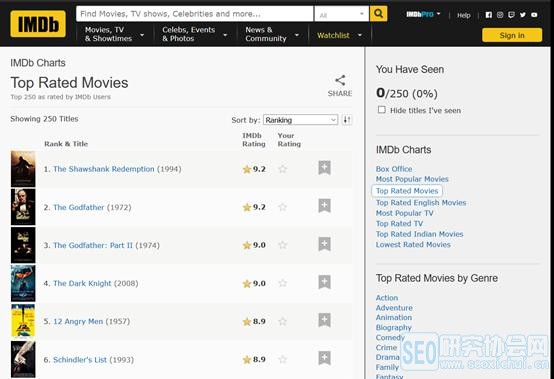
Task: Open Animation genre link
Action: (x=394, y=318)
